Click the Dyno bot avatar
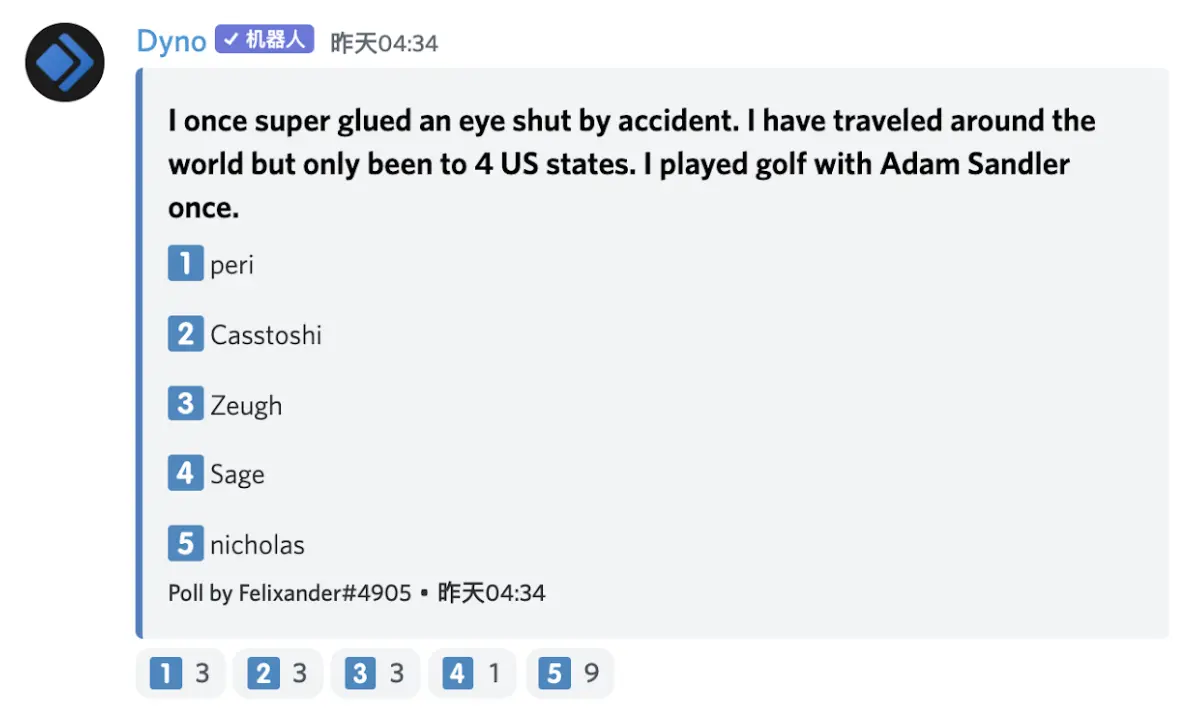The image size is (1196, 724). pyautogui.click(x=65, y=62)
